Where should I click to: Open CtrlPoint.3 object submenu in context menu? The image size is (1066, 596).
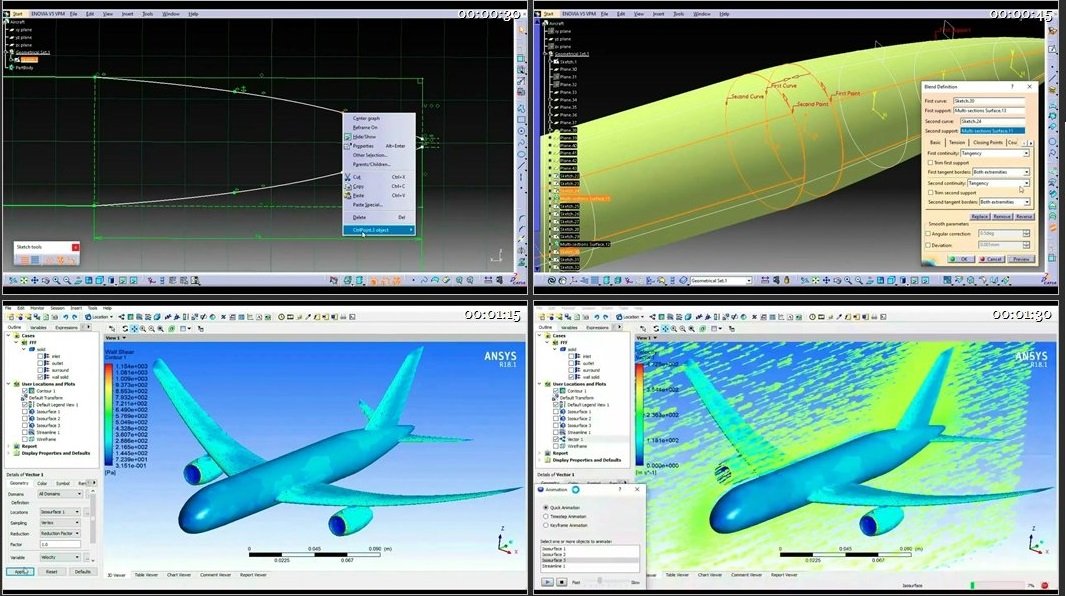[x=379, y=230]
